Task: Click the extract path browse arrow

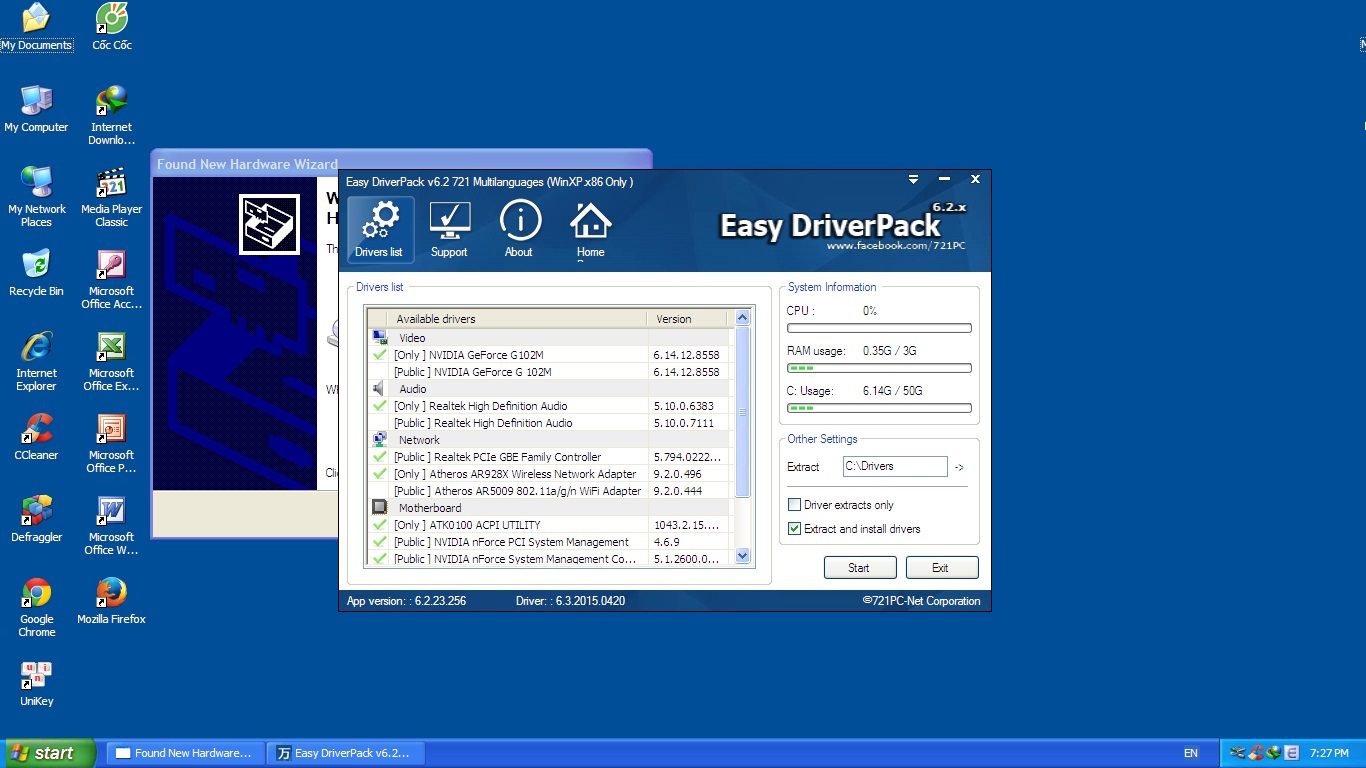Action: pos(959,467)
